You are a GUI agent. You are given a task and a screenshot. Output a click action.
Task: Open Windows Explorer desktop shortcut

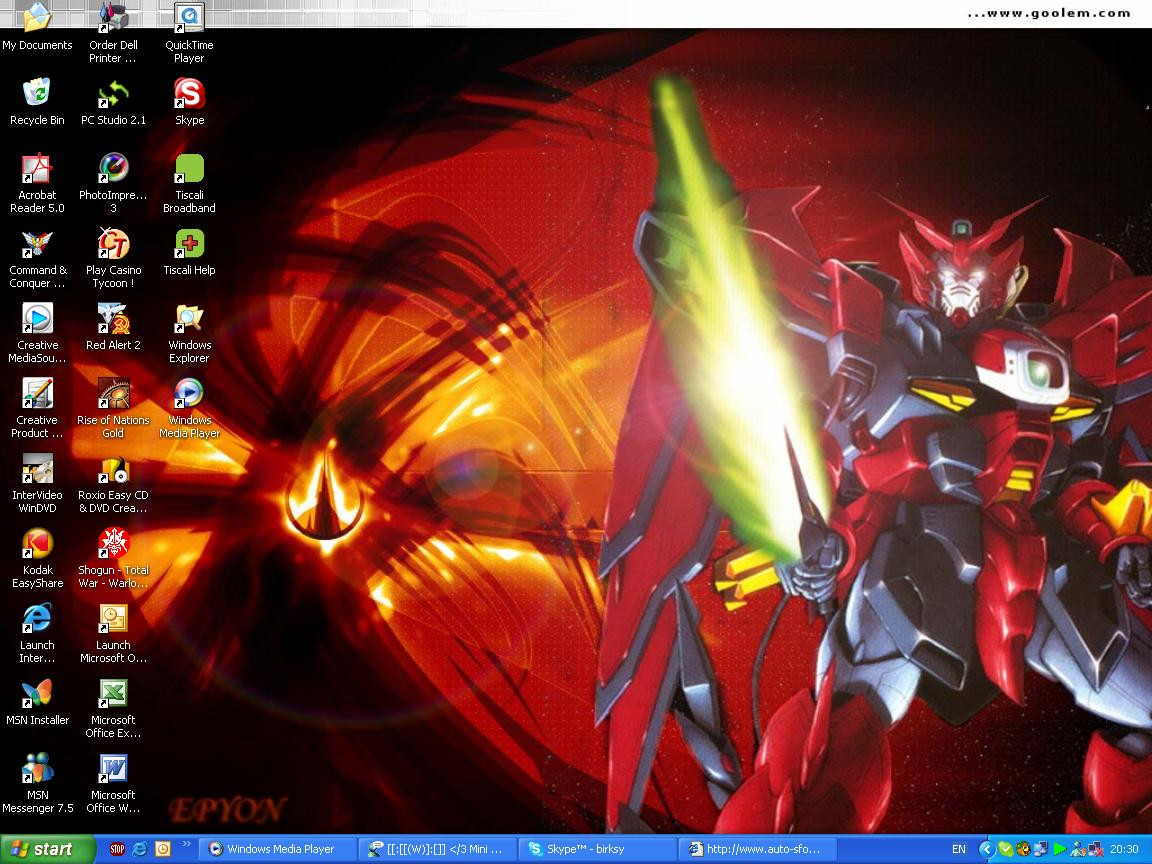[189, 333]
